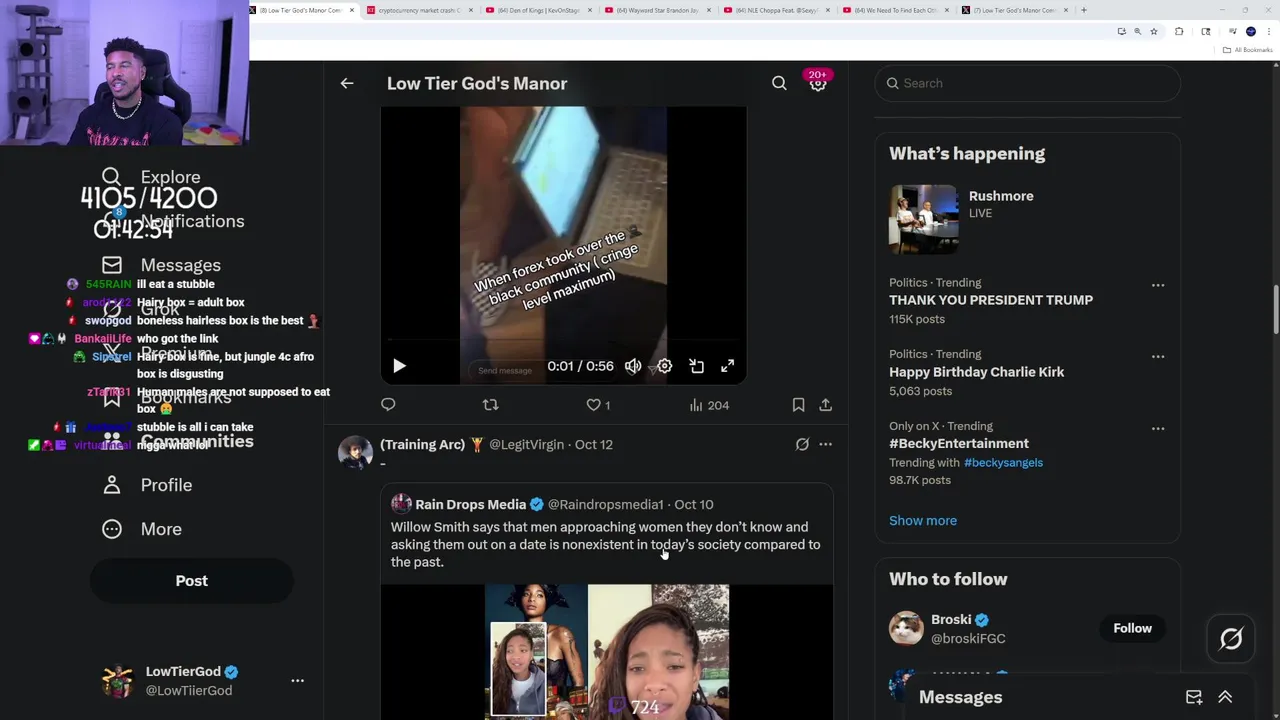Open search within Low Tier God's Manor community
This screenshot has width=1280, height=720.
779,83
